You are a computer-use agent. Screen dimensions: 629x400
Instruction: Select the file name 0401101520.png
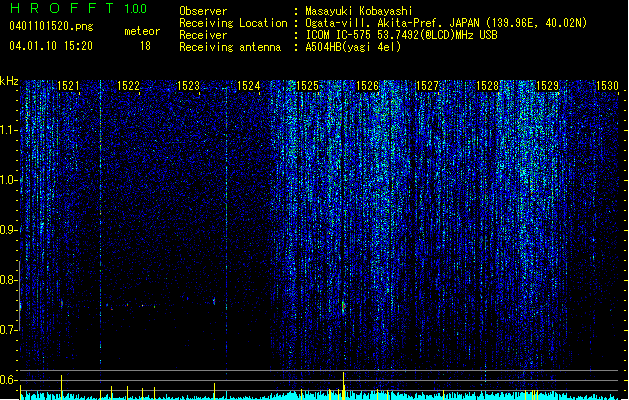tap(51, 26)
